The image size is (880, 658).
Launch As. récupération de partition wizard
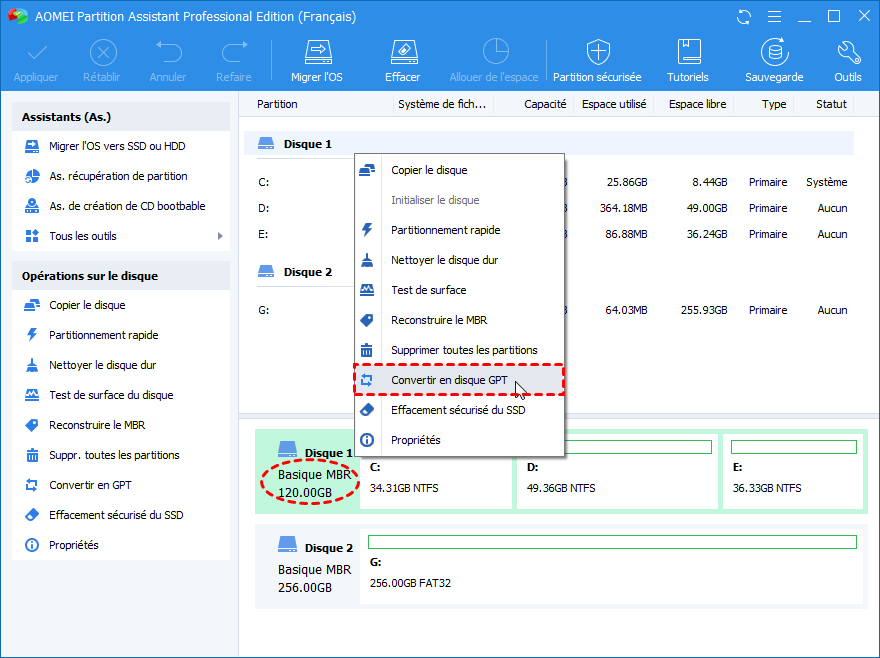pos(118,176)
